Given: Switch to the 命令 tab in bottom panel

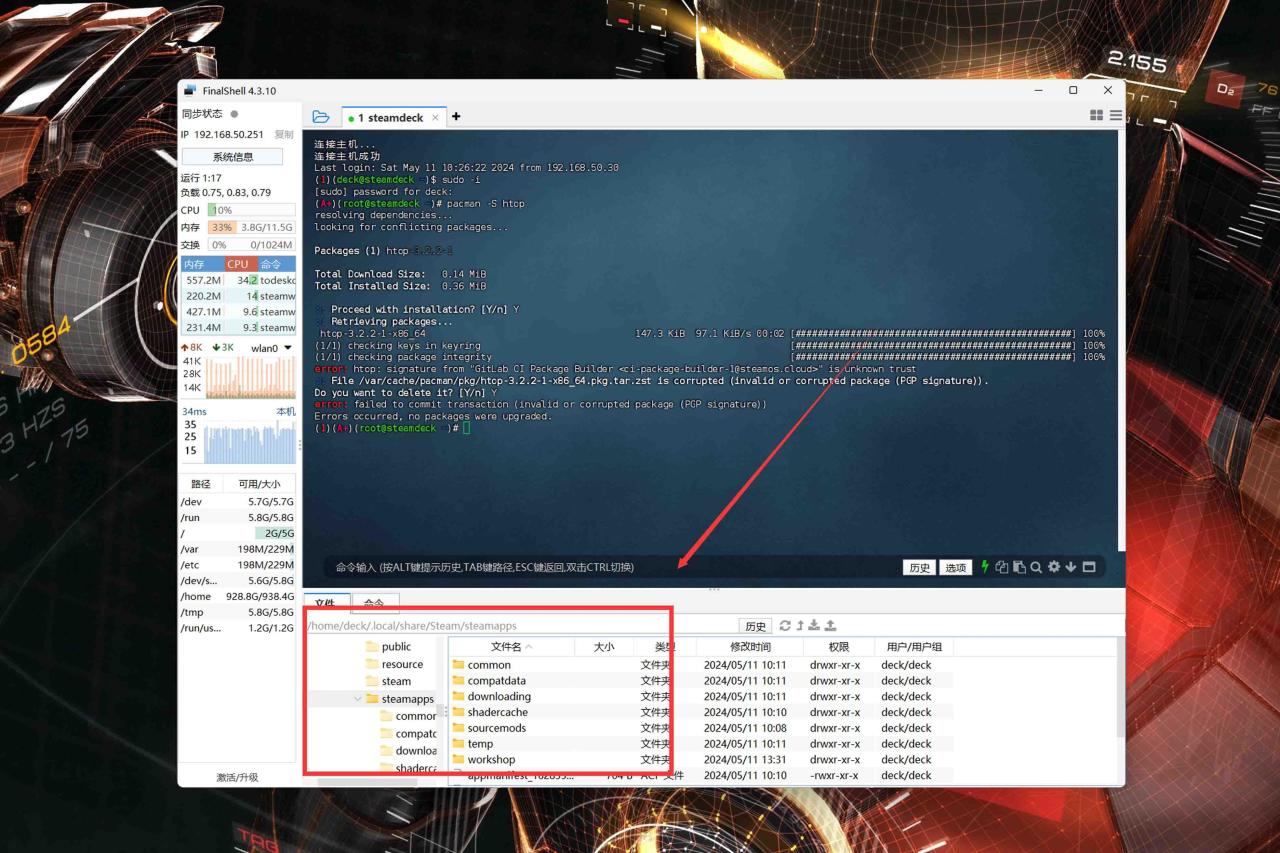Looking at the screenshot, I should coord(375,603).
